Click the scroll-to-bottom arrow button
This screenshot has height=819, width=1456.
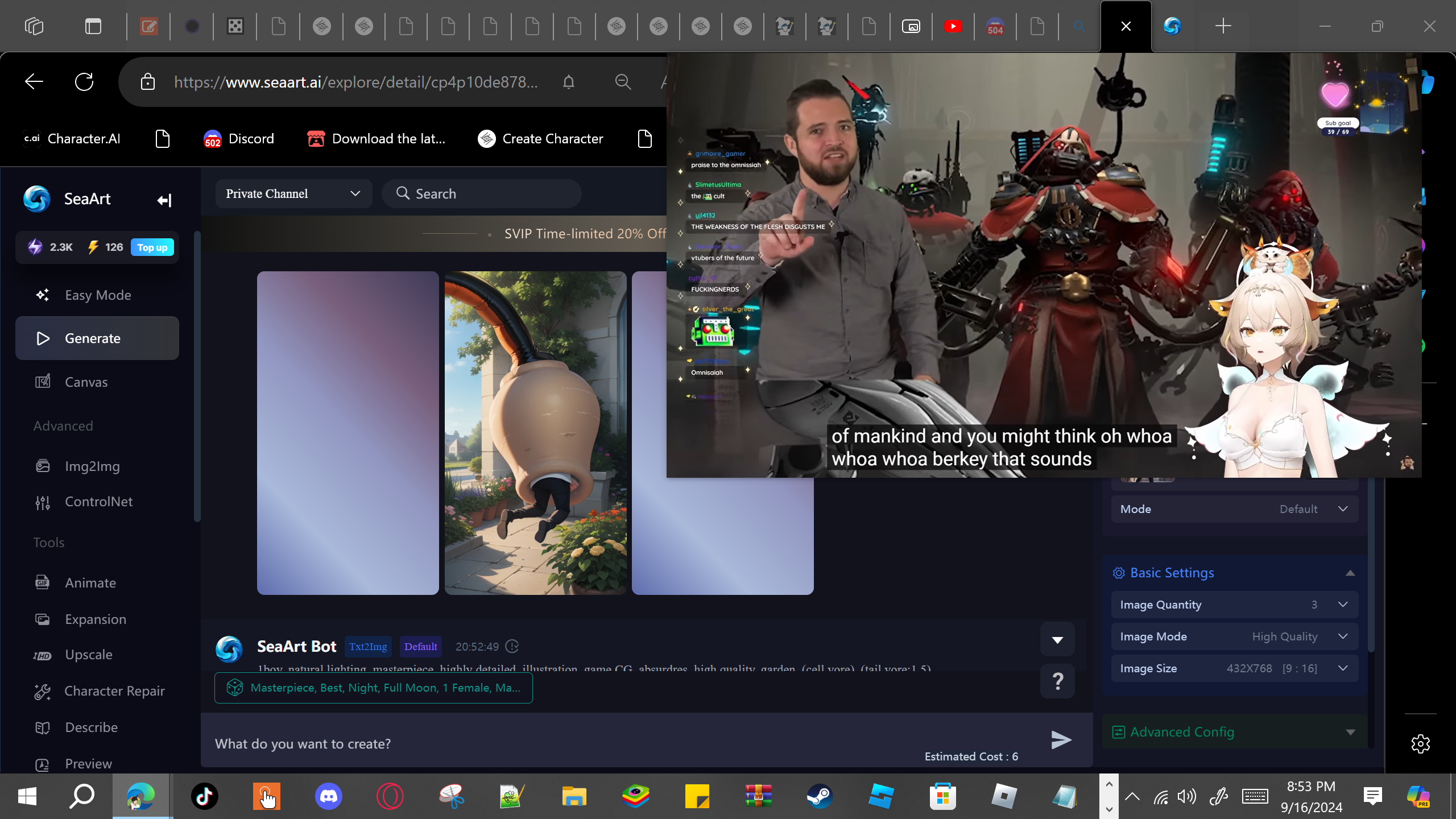[x=1057, y=639]
